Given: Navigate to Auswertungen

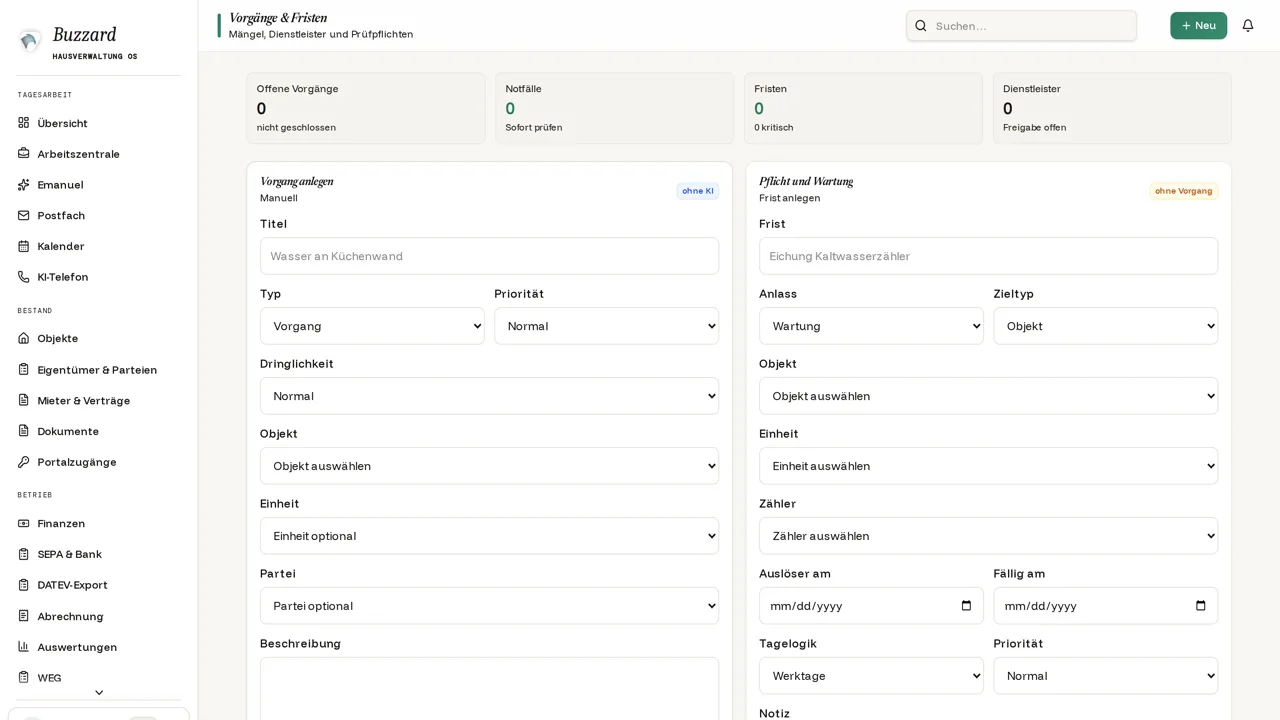Looking at the screenshot, I should [98, 647].
